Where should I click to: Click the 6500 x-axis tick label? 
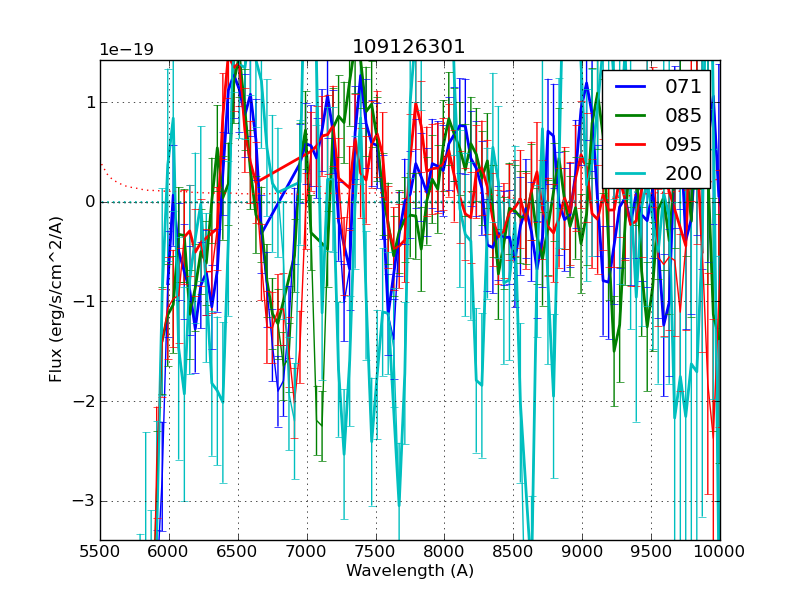pyautogui.click(x=238, y=550)
